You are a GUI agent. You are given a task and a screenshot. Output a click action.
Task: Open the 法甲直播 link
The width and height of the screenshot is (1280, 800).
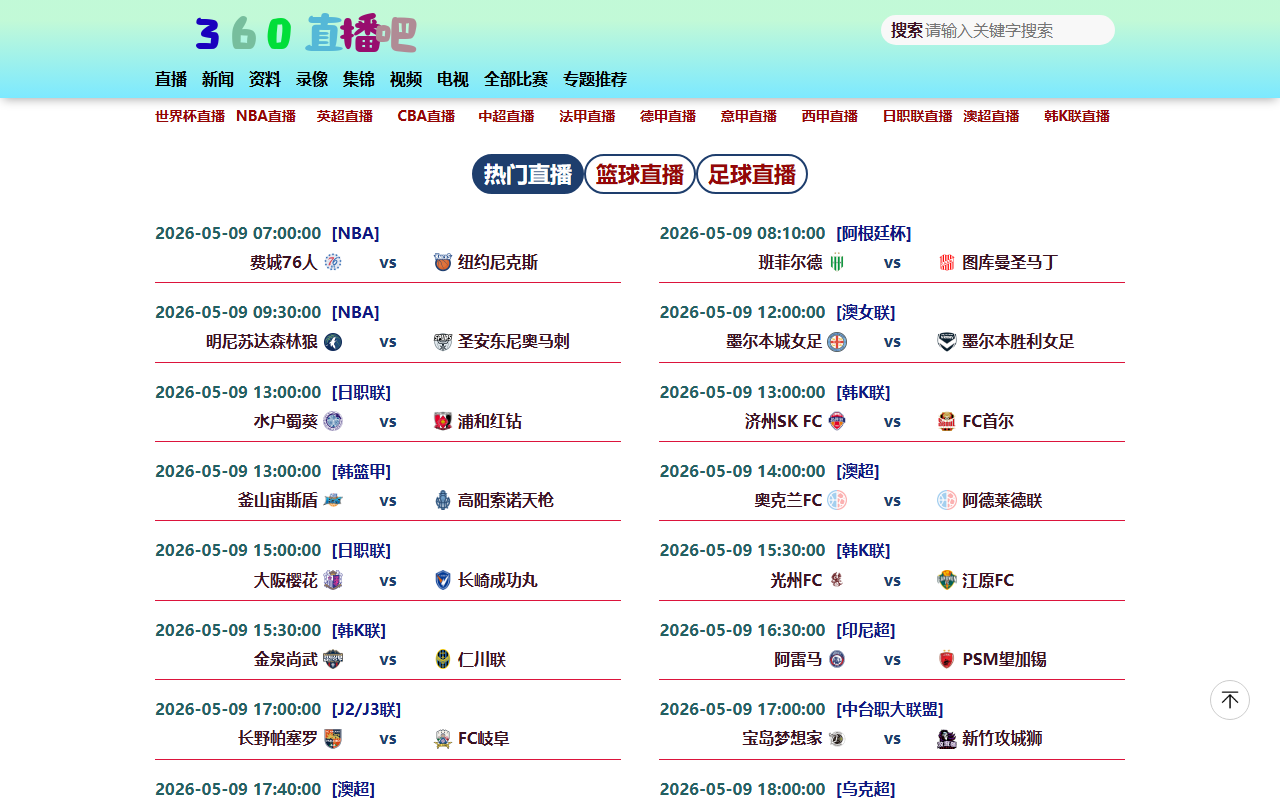[587, 116]
